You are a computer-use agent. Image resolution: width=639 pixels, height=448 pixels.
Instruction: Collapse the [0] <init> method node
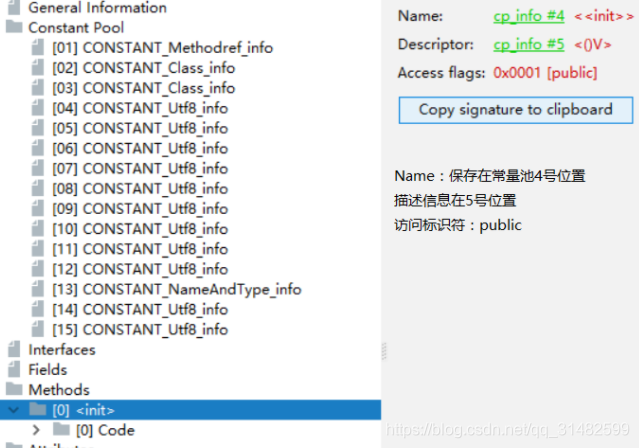coord(13,410)
